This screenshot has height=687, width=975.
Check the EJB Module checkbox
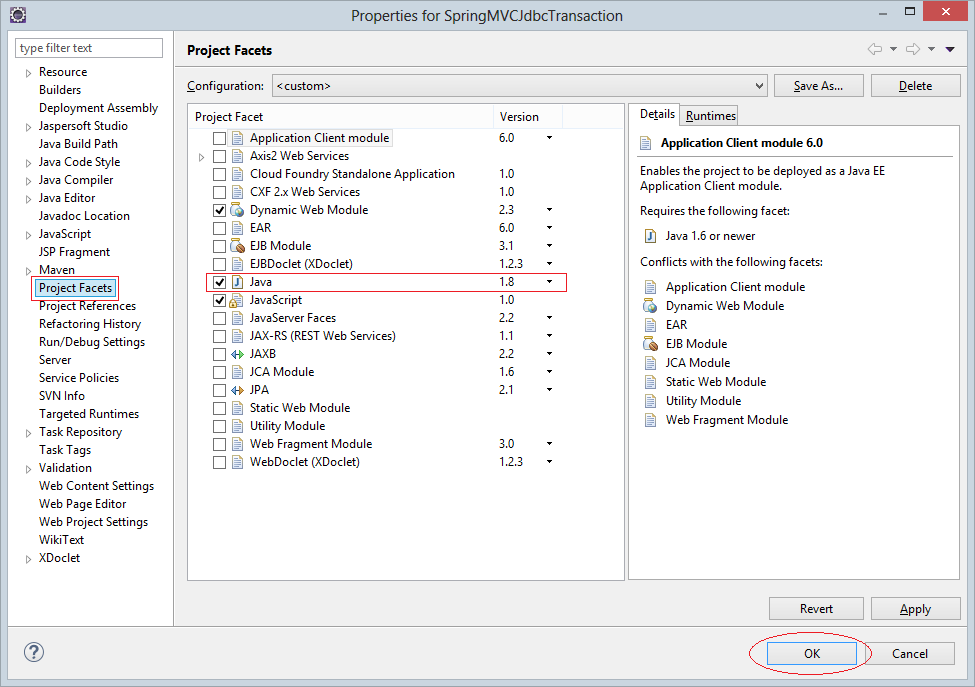pyautogui.click(x=219, y=246)
